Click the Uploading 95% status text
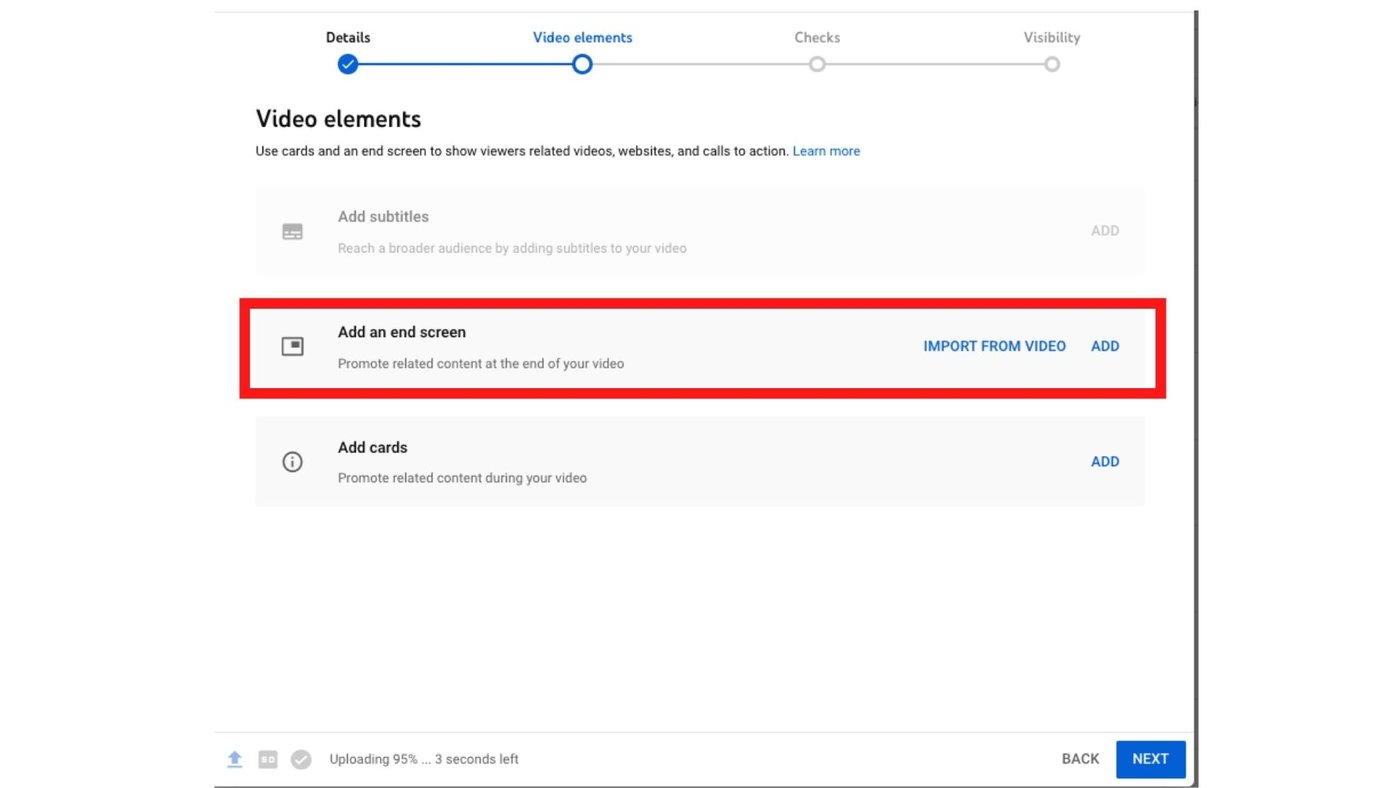1400x788 pixels. click(424, 760)
